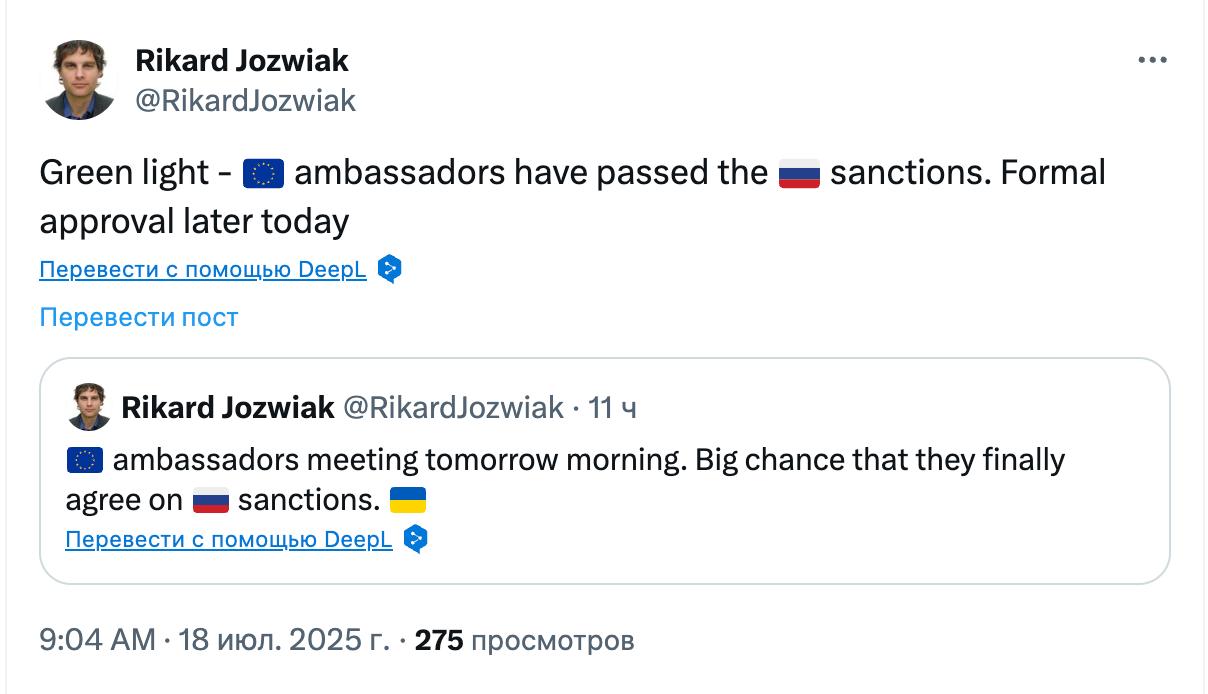Screen dimensions: 1208x694
Task: Click the DeepL logo icon in the main post
Action: coord(390,270)
